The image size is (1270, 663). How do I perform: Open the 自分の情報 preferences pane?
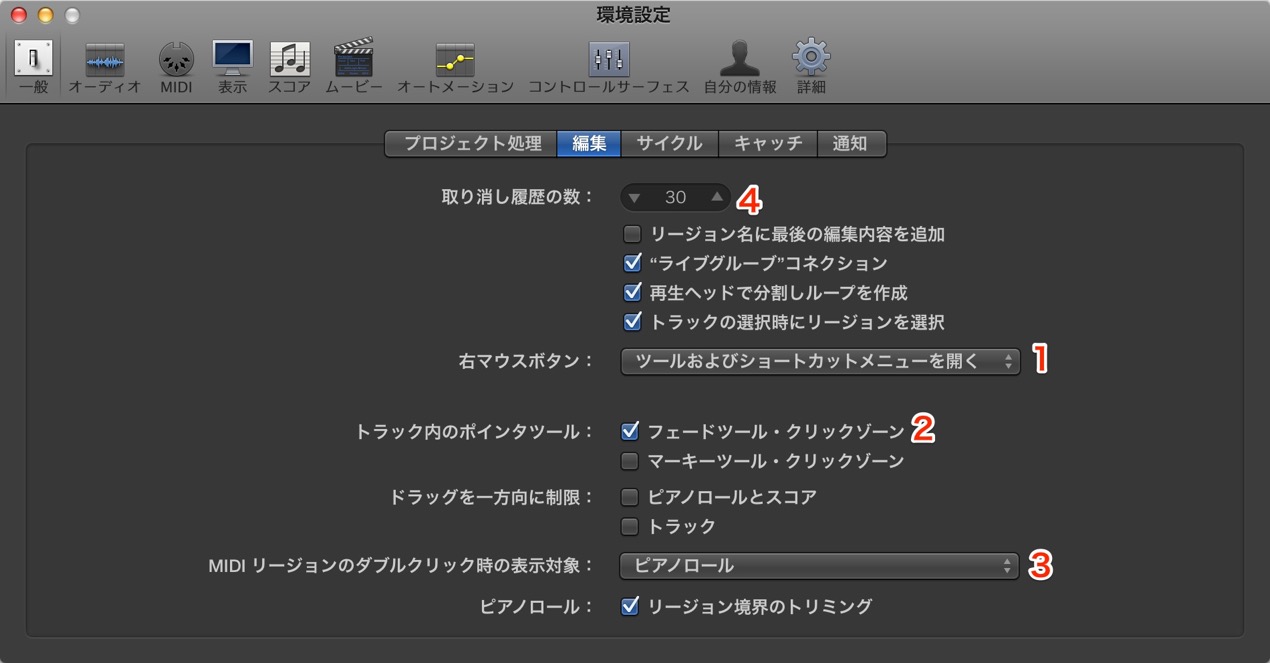pos(740,67)
